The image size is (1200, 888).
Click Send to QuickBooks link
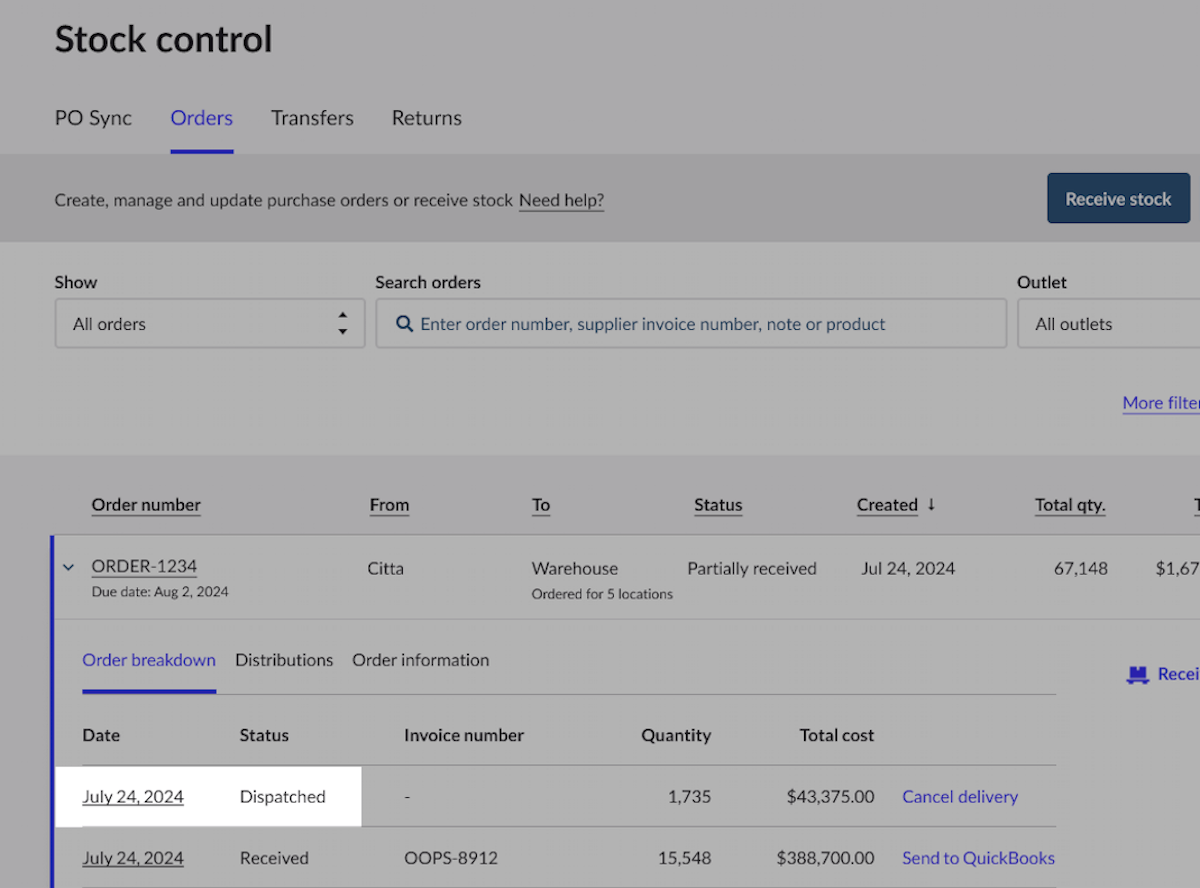(977, 858)
